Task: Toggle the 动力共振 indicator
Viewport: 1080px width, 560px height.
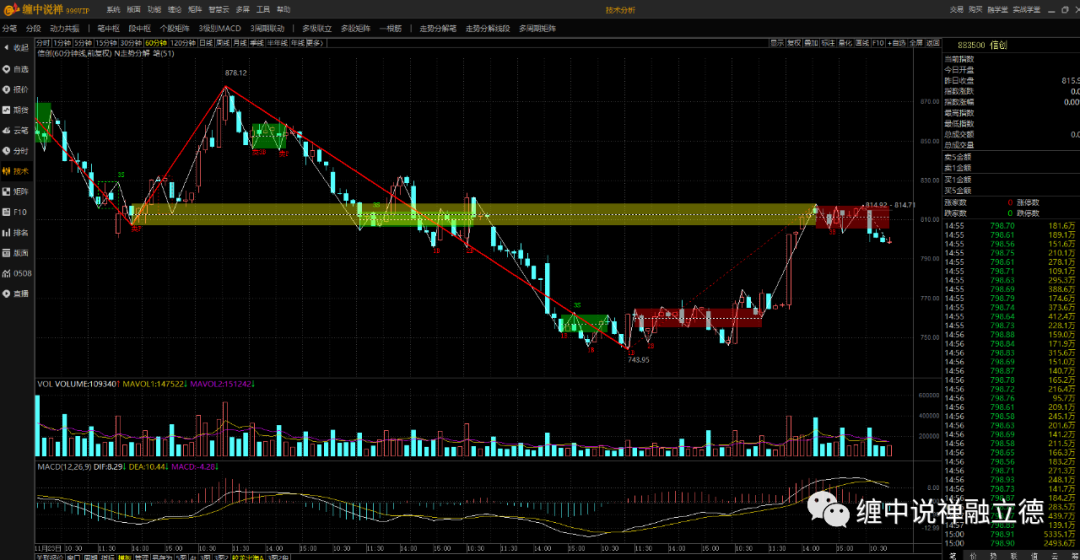Action: click(65, 28)
